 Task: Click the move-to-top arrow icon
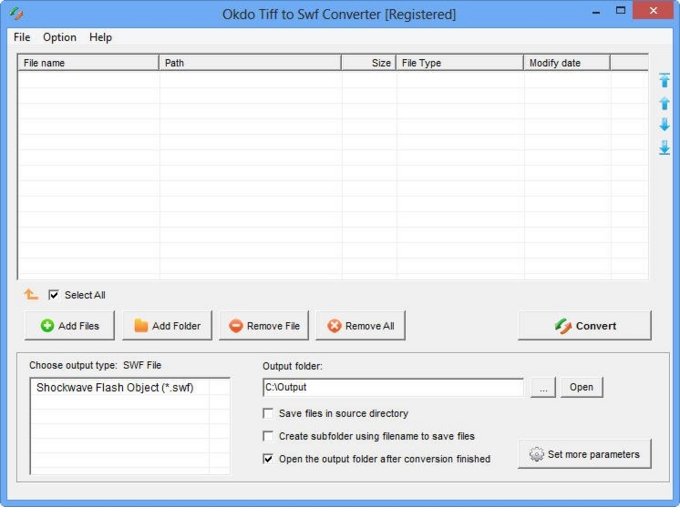(x=664, y=80)
